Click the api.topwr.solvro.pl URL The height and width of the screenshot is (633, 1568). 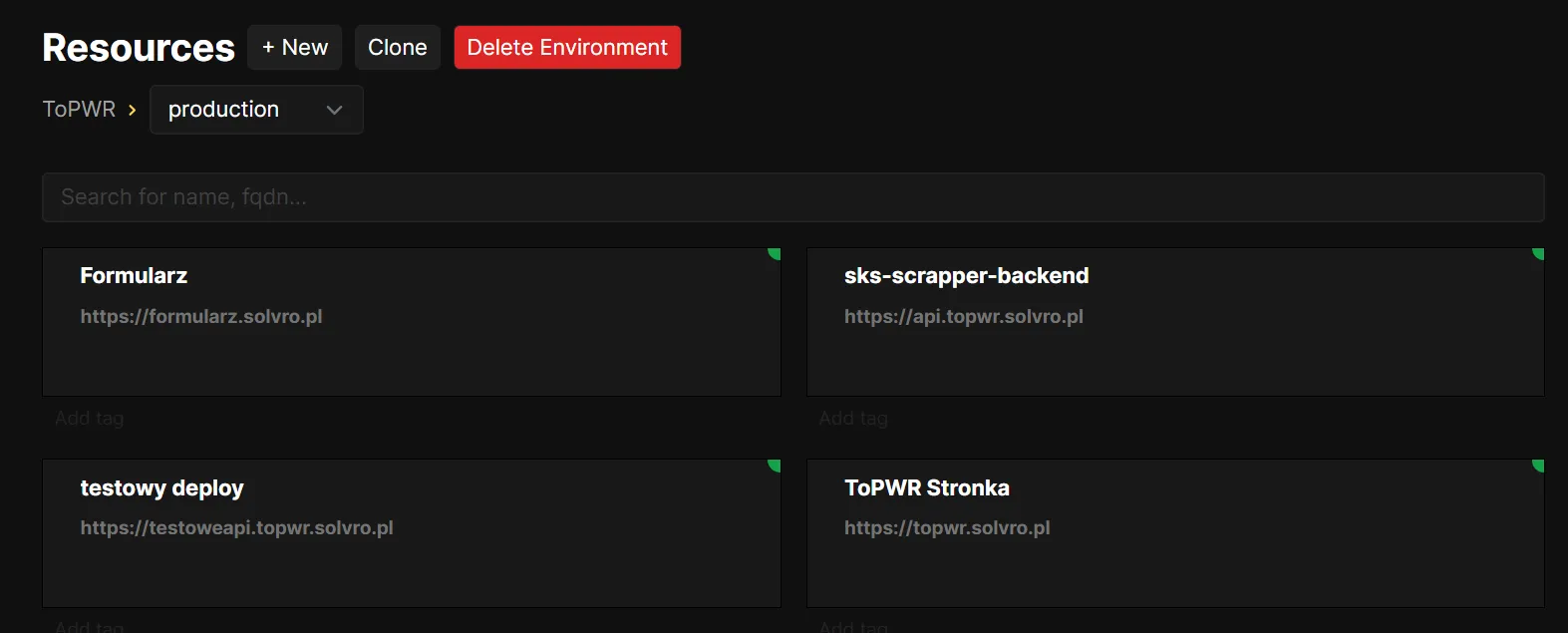(963, 317)
